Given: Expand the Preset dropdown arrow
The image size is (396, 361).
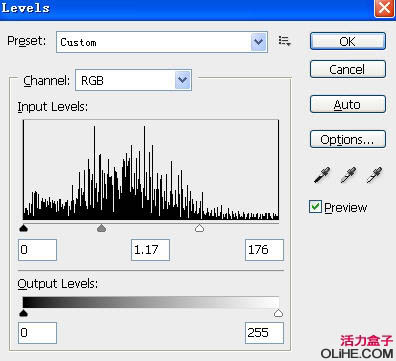Looking at the screenshot, I should (258, 42).
